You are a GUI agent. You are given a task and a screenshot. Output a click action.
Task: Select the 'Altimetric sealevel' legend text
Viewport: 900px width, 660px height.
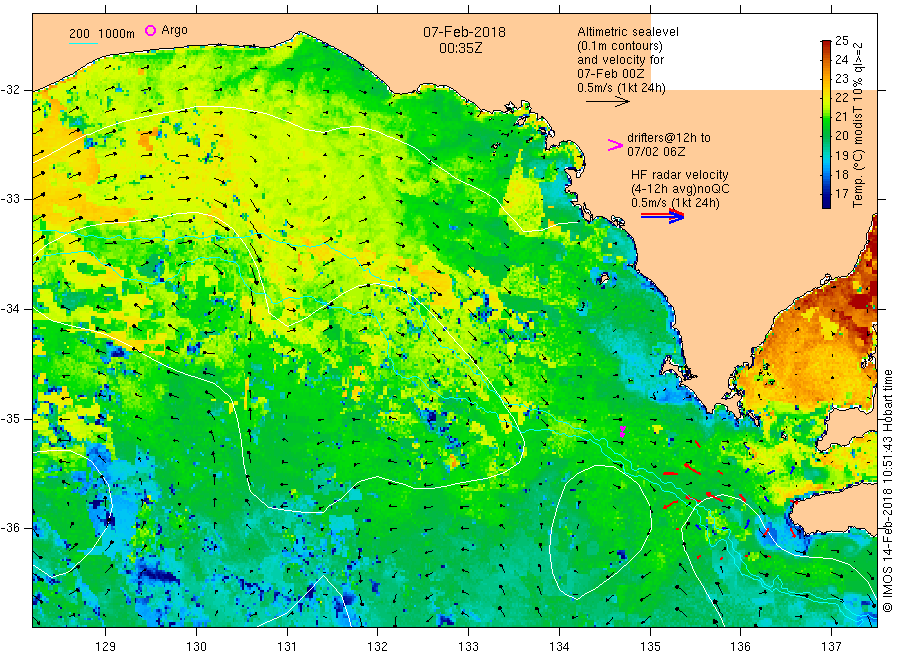tap(627, 32)
